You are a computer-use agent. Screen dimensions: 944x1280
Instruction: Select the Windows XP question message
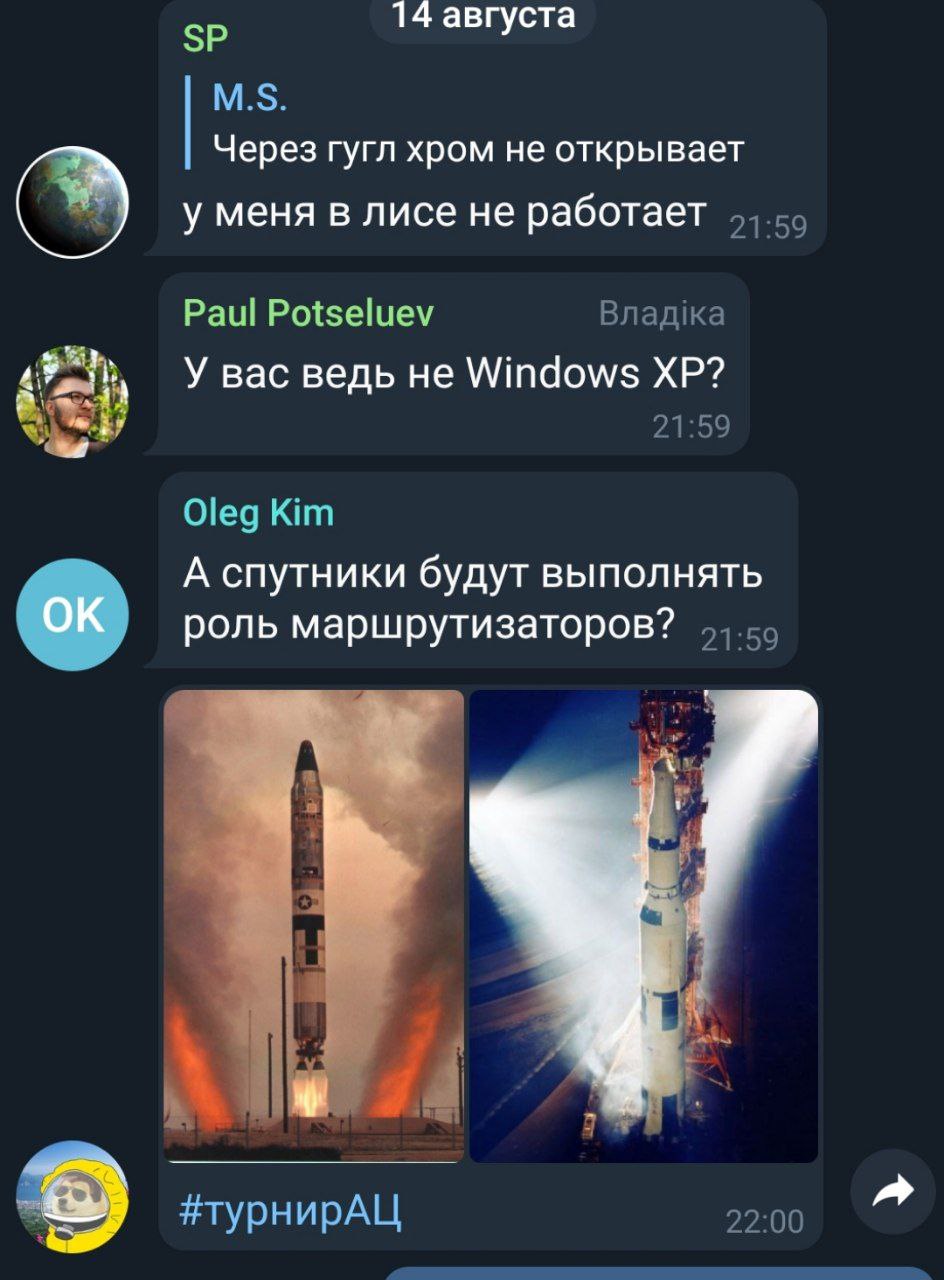(453, 364)
